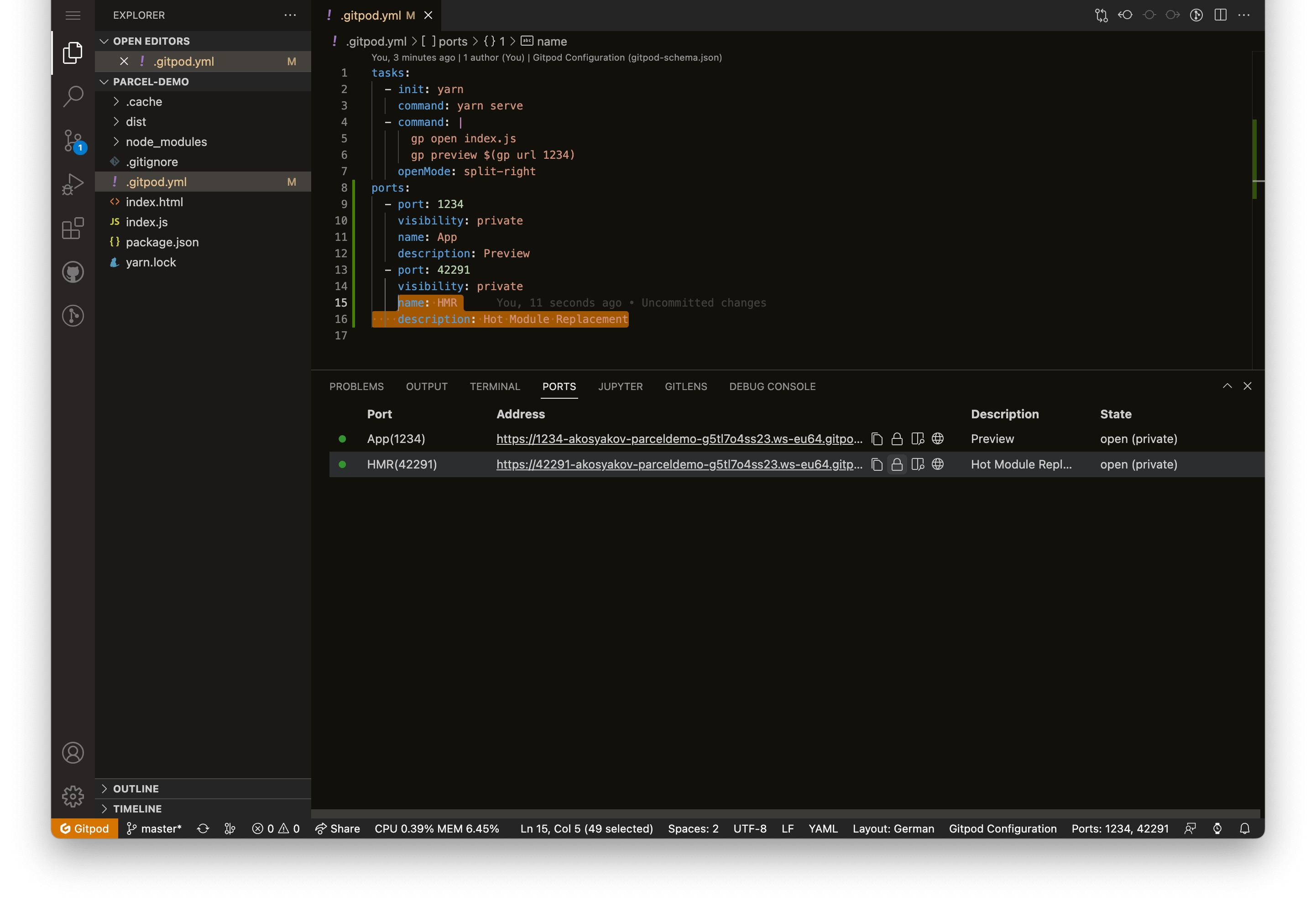This screenshot has width=1316, height=906.
Task: Click Spaces: 2 indentation setting
Action: point(693,829)
